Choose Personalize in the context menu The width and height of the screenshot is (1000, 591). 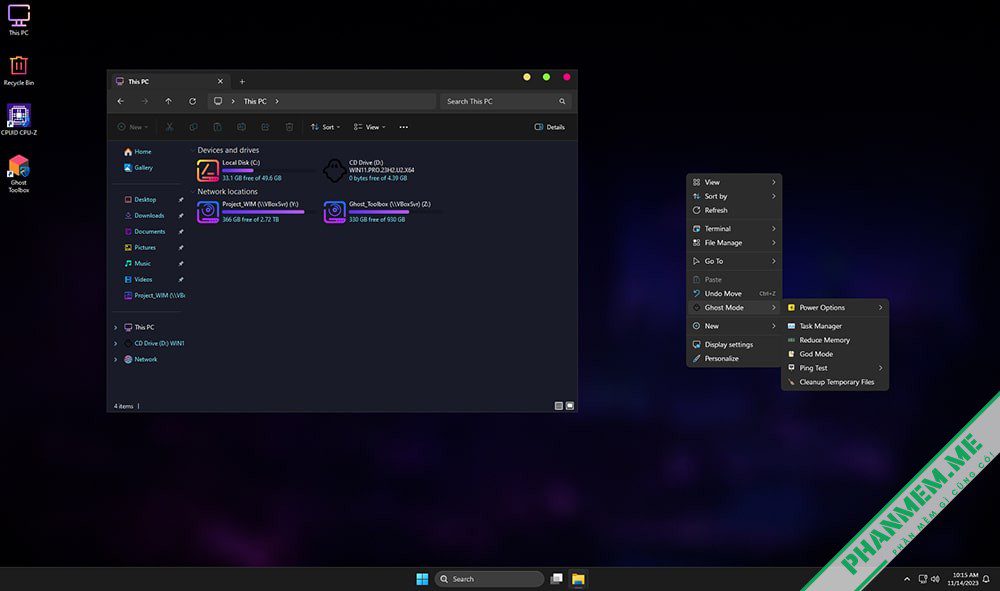tap(734, 359)
